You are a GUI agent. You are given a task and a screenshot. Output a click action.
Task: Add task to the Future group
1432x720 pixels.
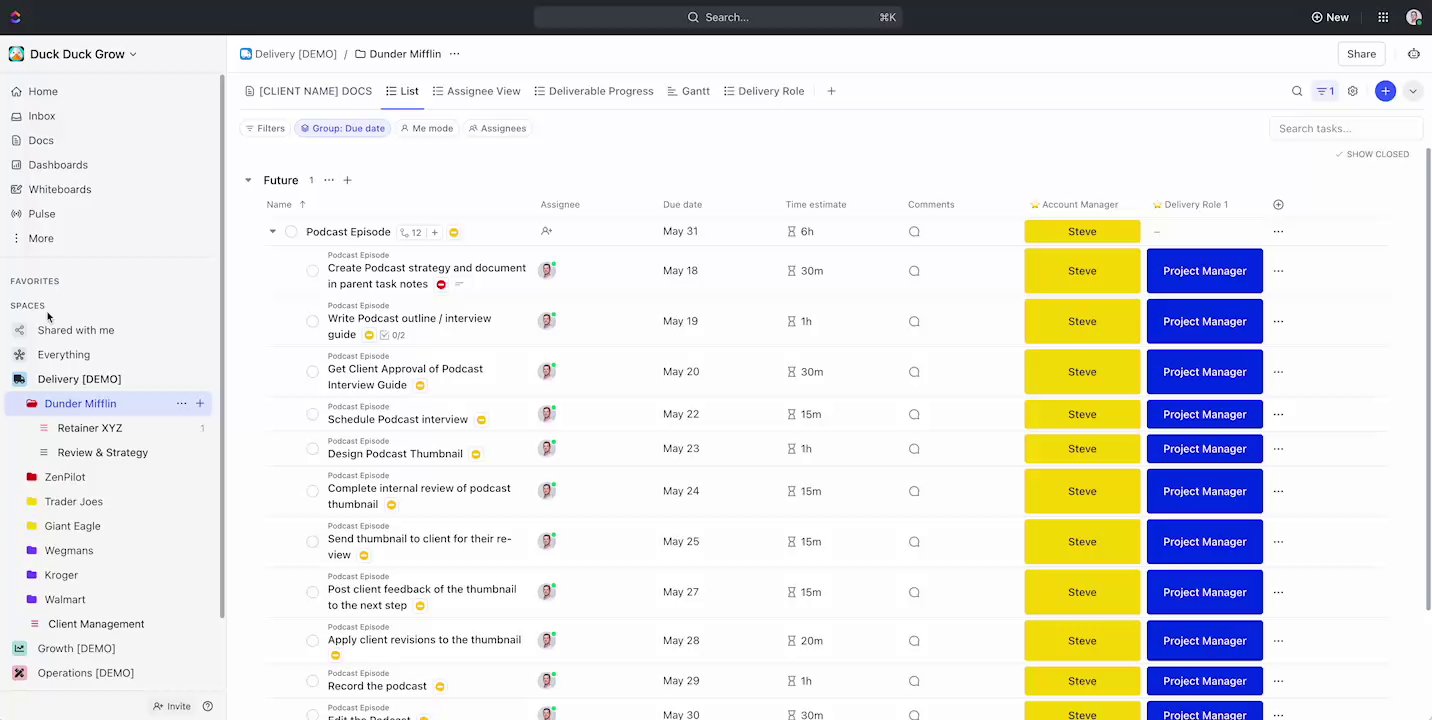(x=347, y=180)
